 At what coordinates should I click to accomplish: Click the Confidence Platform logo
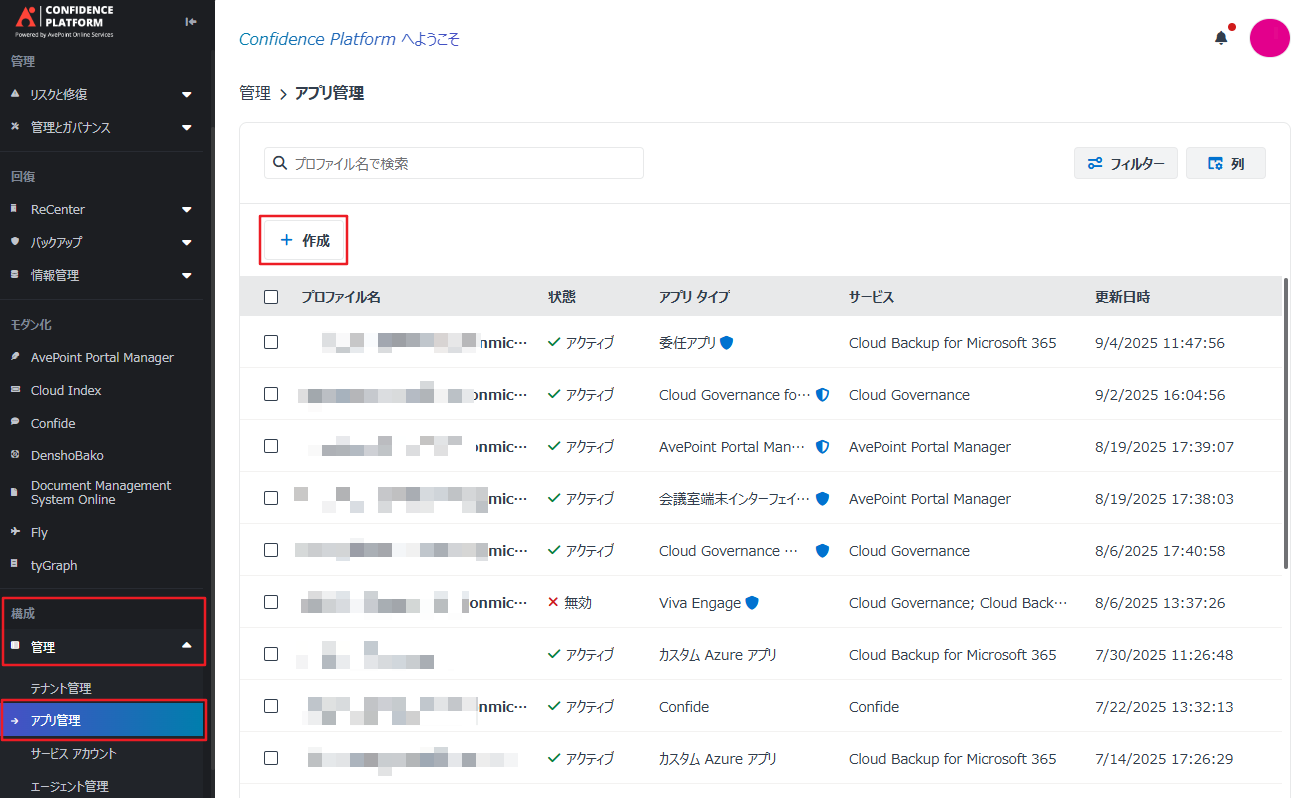(66, 20)
